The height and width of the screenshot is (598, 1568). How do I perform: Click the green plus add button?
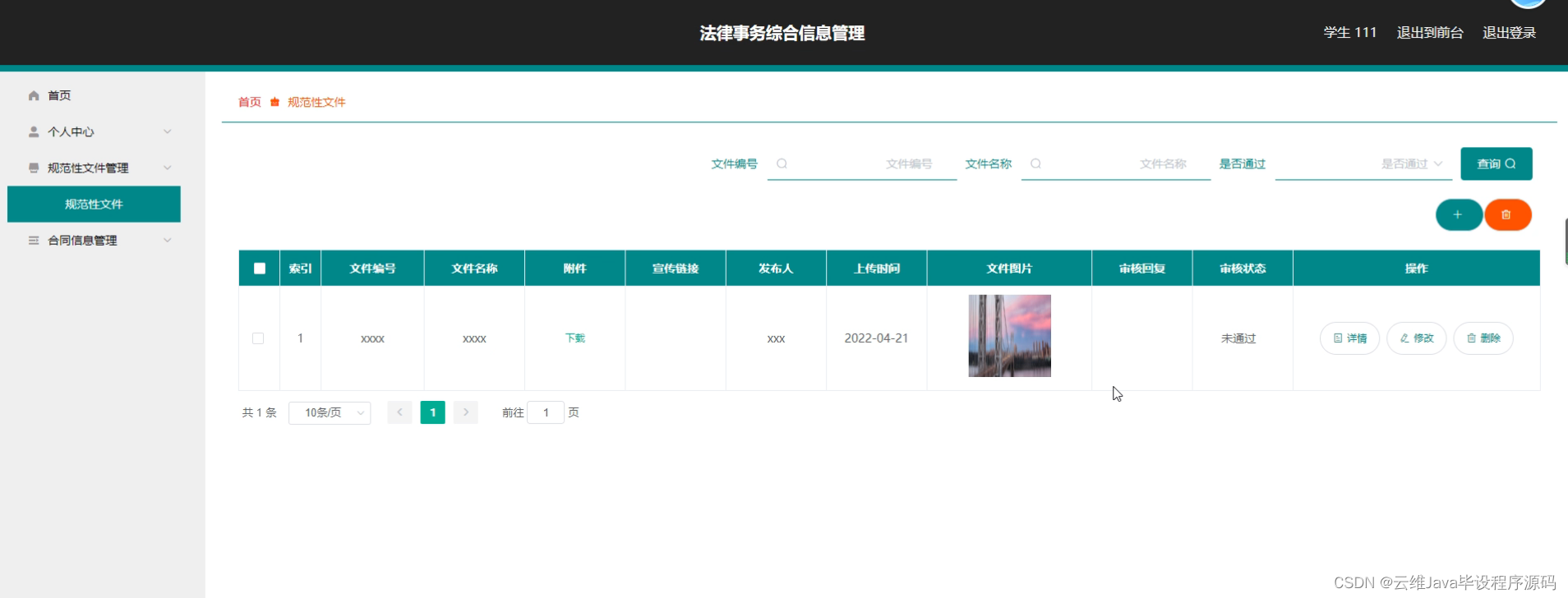point(1459,214)
